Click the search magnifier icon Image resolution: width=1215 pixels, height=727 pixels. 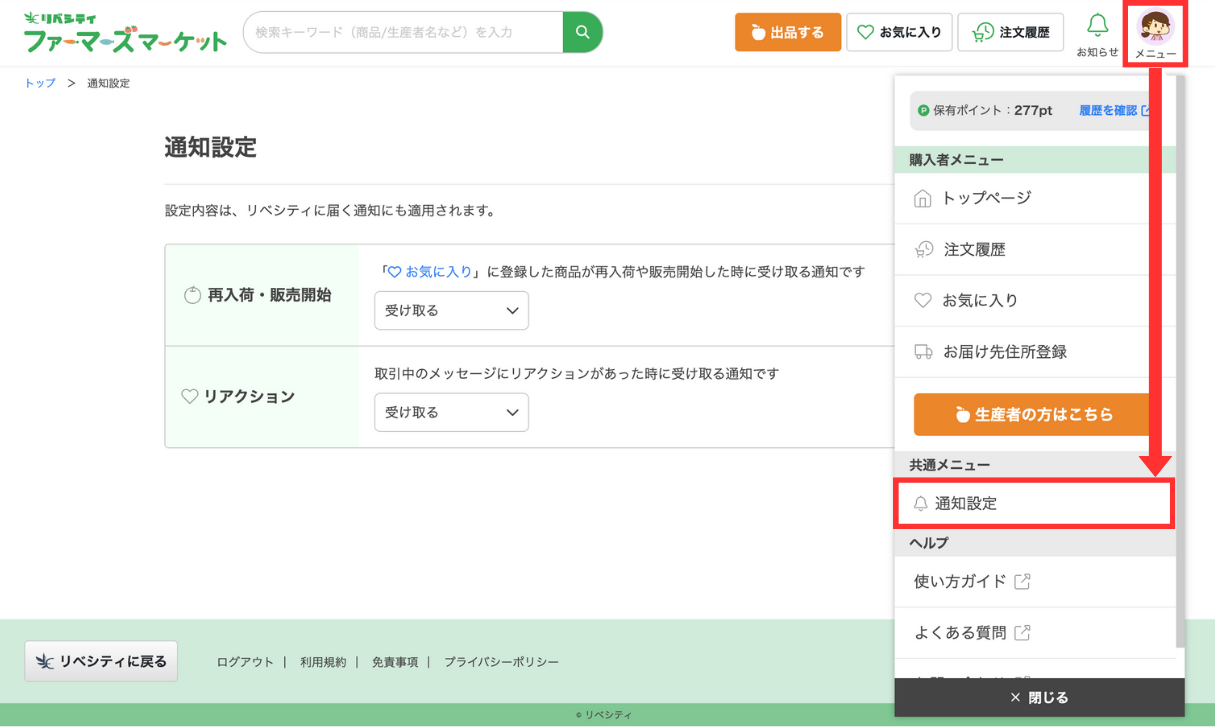[x=583, y=32]
